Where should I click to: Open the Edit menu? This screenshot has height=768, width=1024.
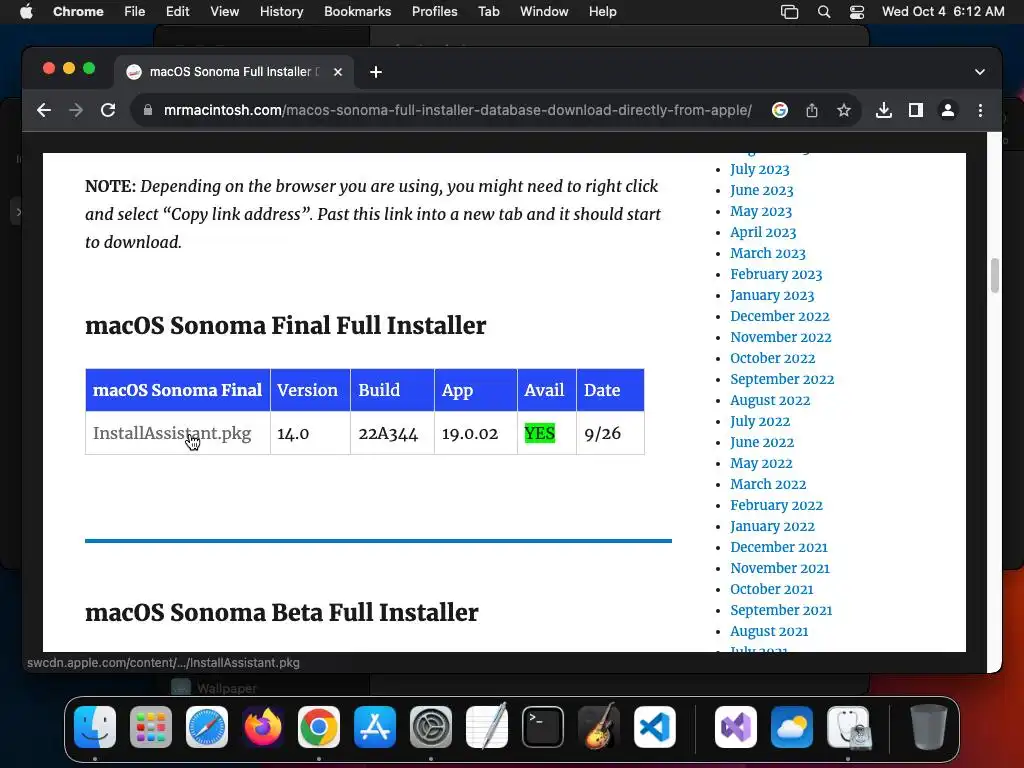pyautogui.click(x=177, y=12)
